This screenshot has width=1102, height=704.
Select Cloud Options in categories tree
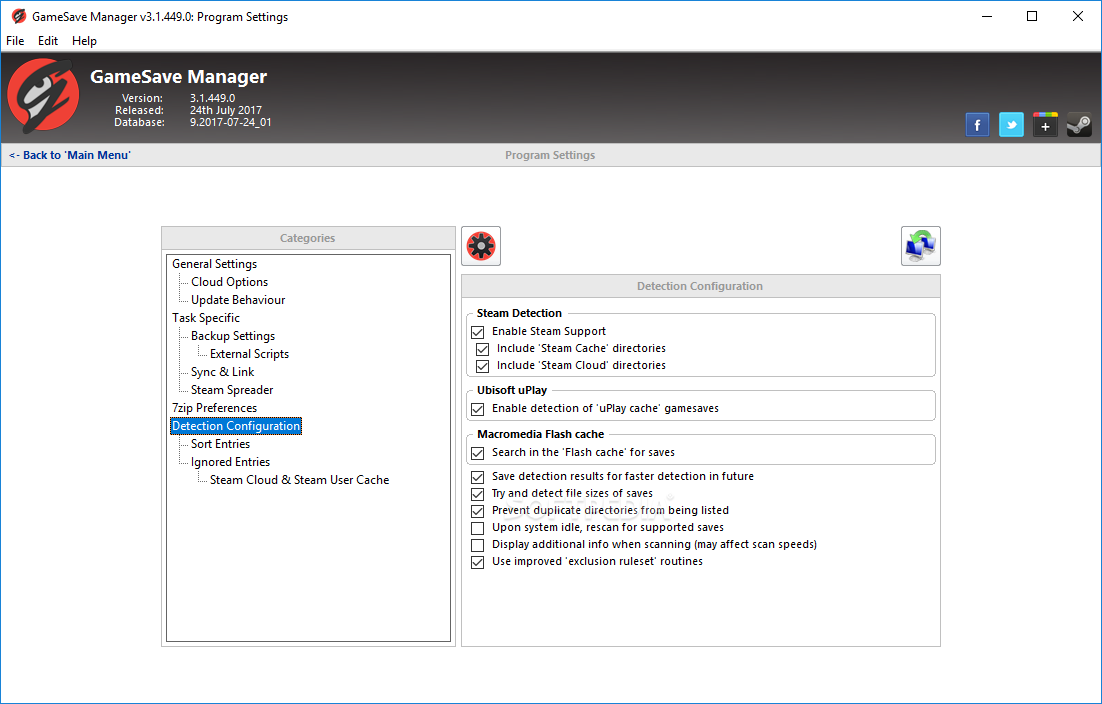pyautogui.click(x=229, y=282)
